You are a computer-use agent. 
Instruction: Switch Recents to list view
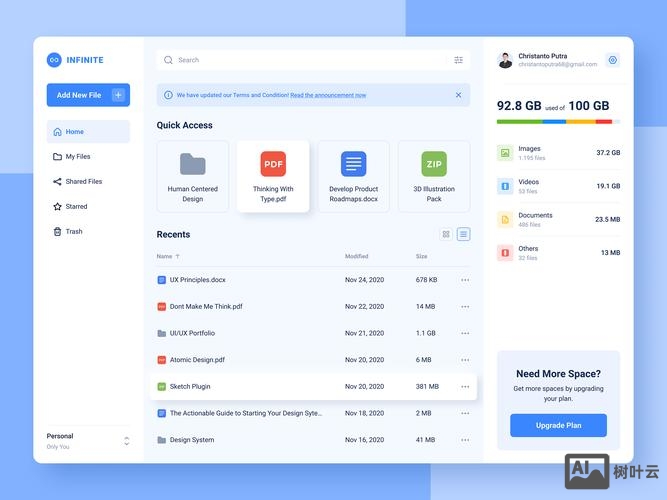463,234
